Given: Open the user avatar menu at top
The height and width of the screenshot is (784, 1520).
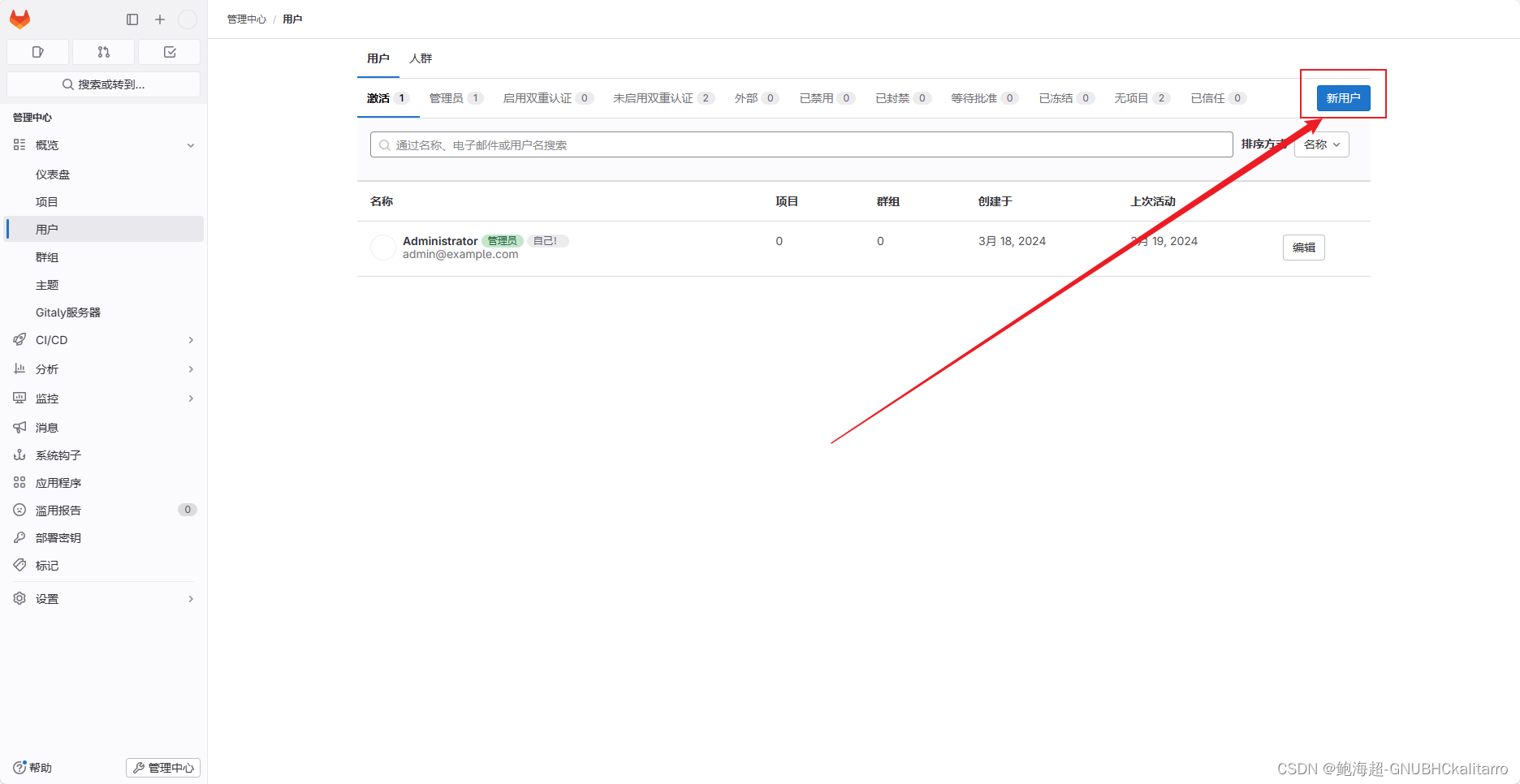Looking at the screenshot, I should (x=188, y=19).
